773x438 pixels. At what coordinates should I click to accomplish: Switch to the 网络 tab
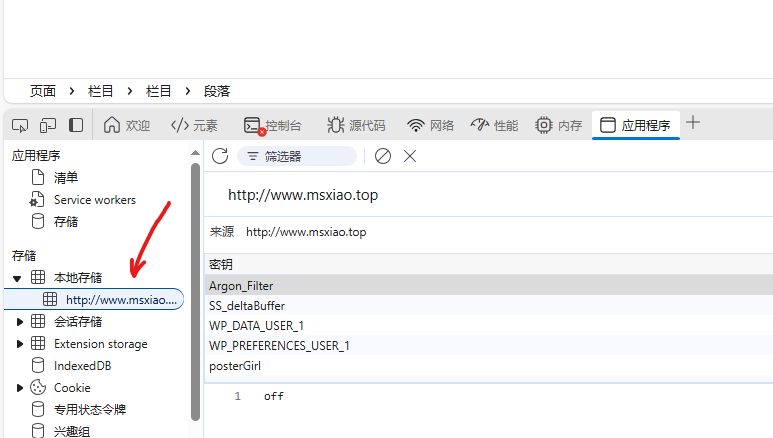point(430,125)
